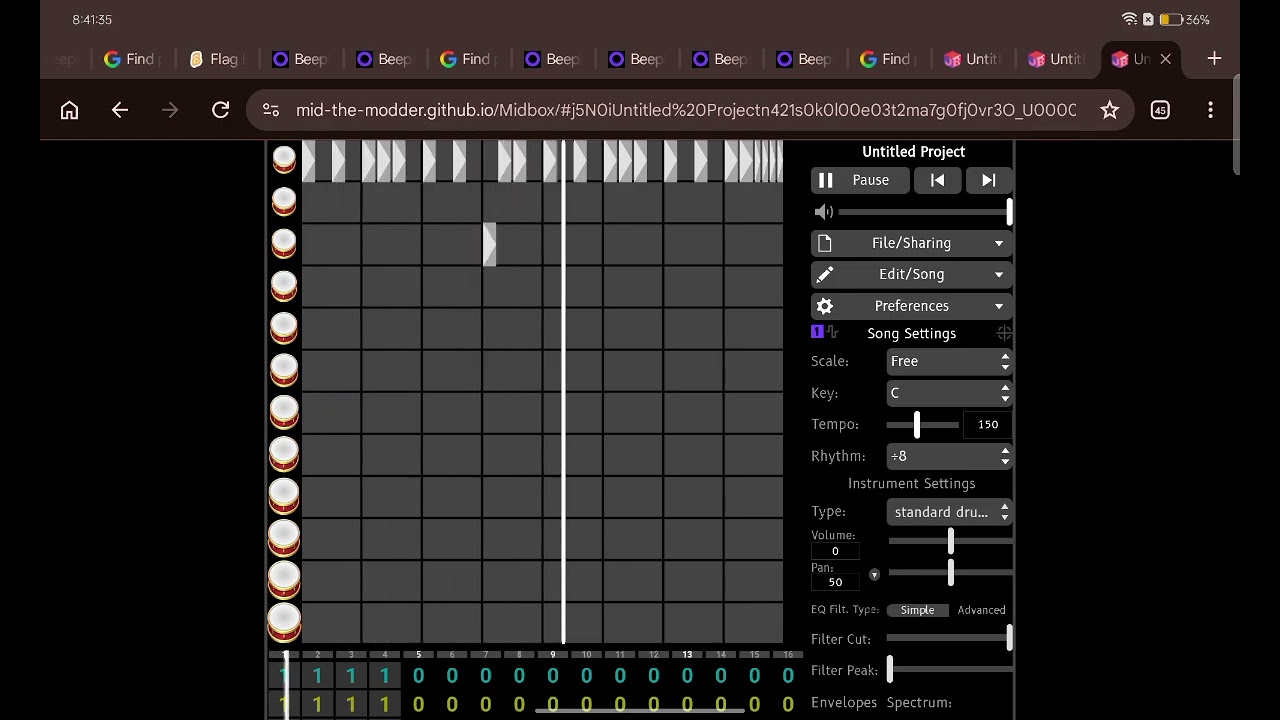1280x720 pixels.
Task: Select bar number 9 in pattern header
Action: [x=552, y=655]
